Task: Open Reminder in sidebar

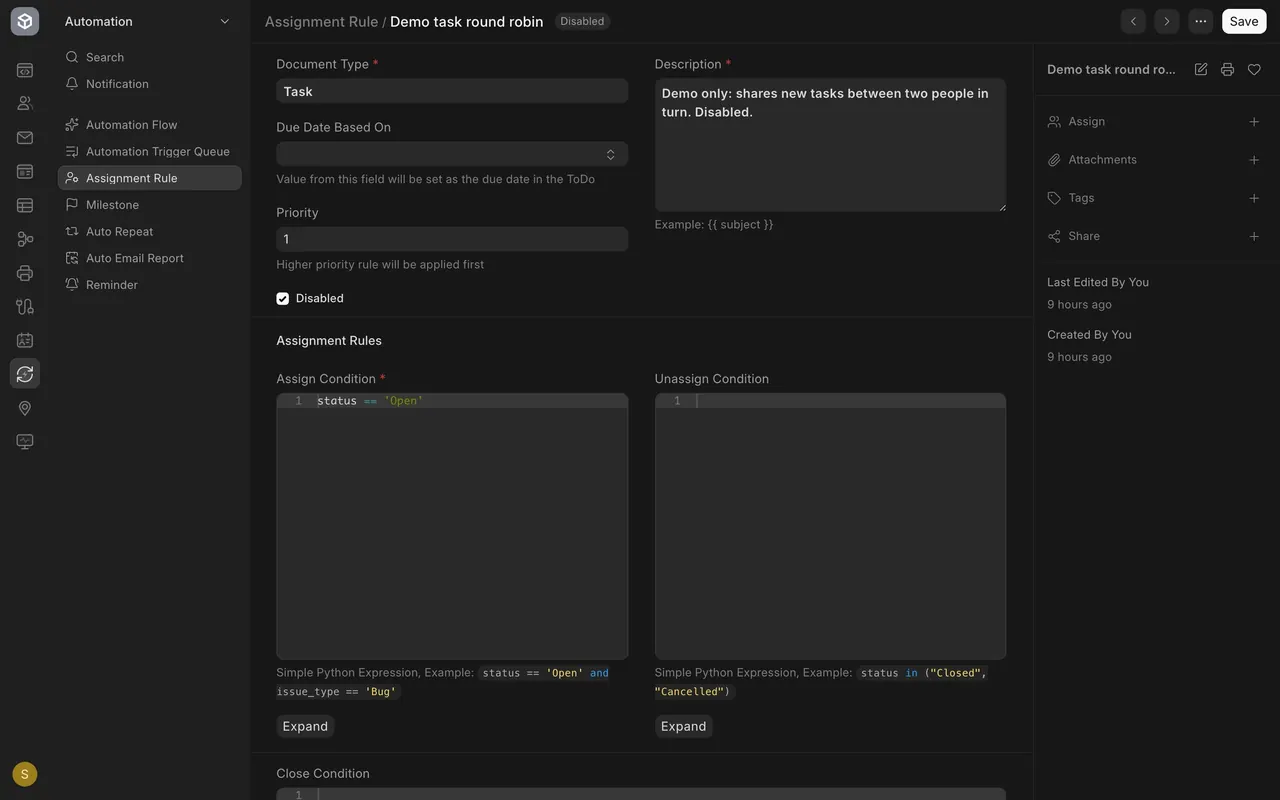Action: pos(150,285)
